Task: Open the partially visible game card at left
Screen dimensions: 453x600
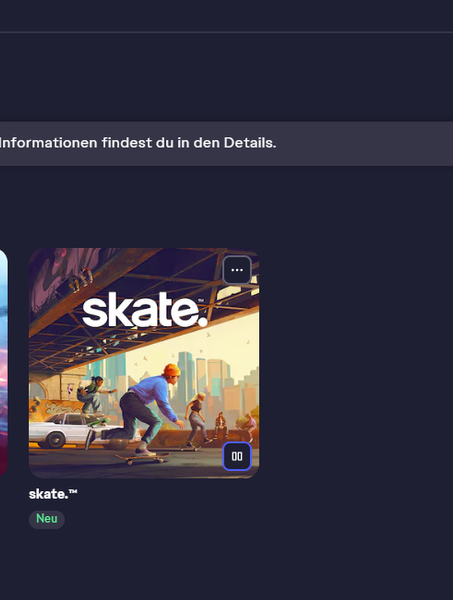Action: click(3, 363)
